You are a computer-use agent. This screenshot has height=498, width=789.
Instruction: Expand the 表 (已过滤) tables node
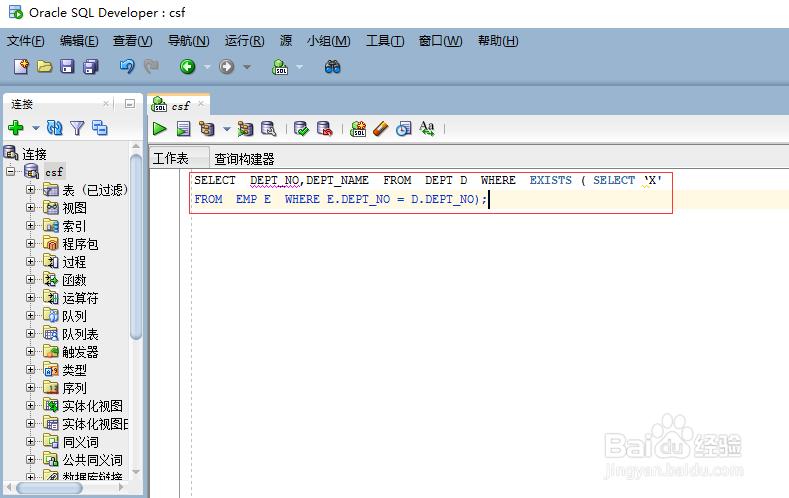31,190
